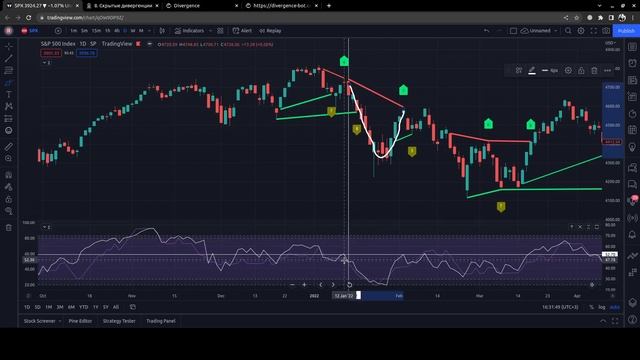
Task: Open the Pine Editor tab
Action: [x=80, y=321]
